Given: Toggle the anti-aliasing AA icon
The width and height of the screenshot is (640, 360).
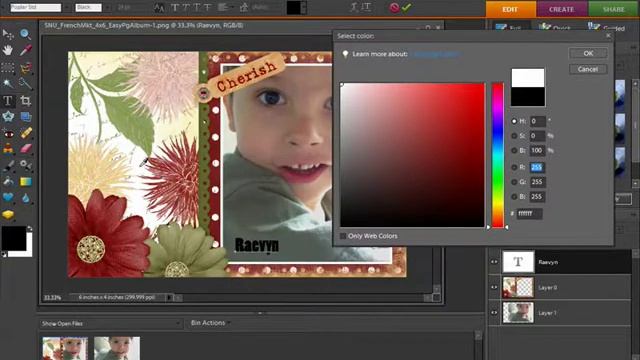Looking at the screenshot, I should pyautogui.click(x=159, y=7).
